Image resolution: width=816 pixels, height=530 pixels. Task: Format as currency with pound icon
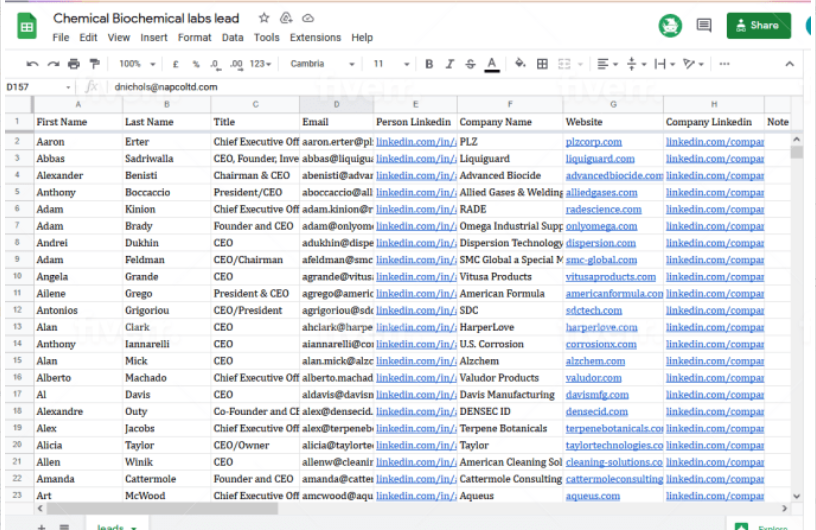pyautogui.click(x=175, y=64)
